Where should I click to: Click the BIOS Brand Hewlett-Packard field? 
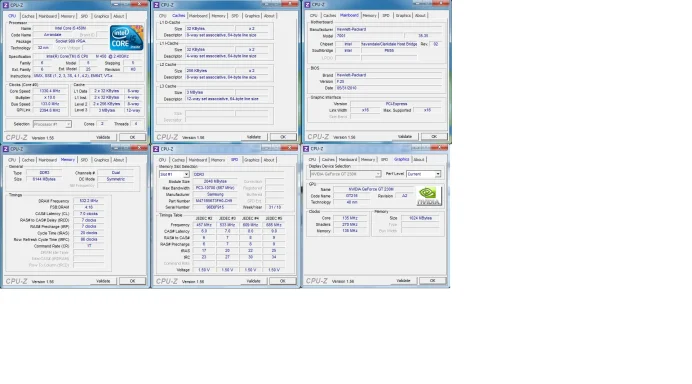click(x=388, y=75)
